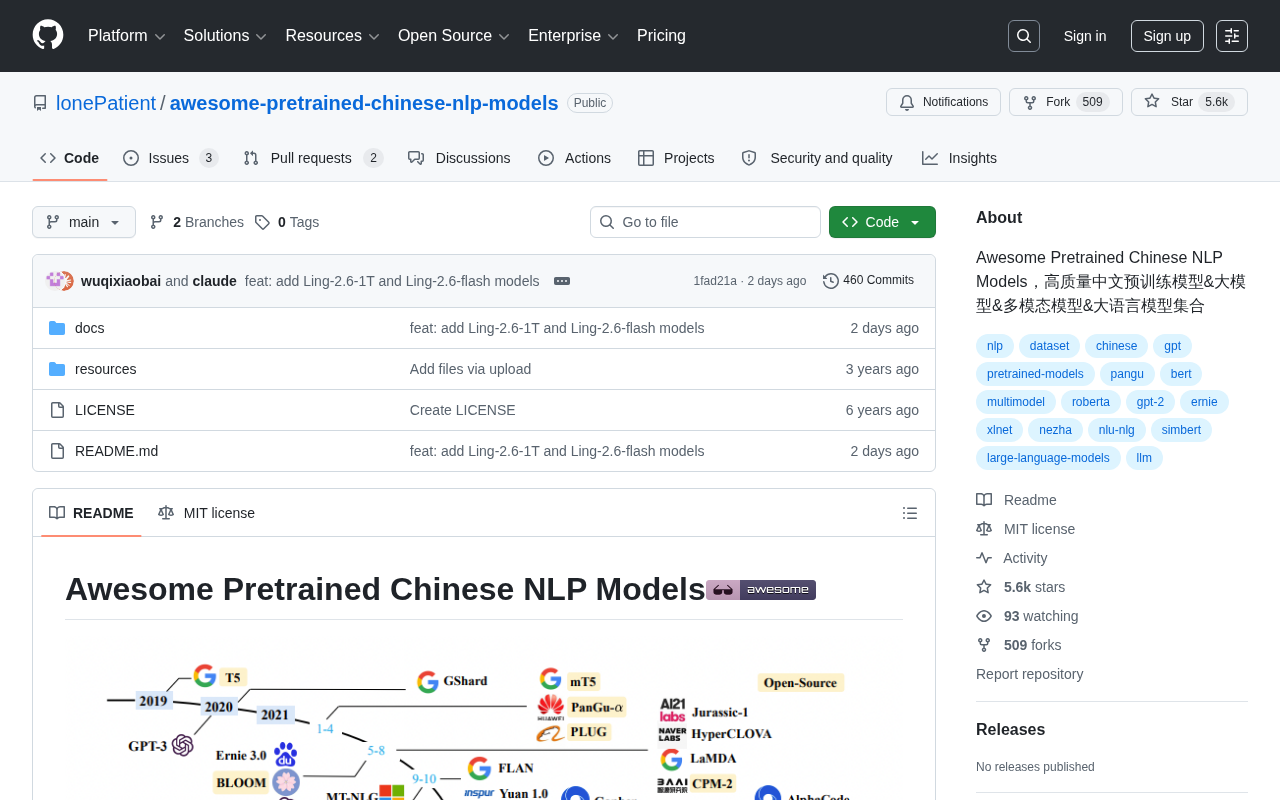View the 5.6k stars link
The image size is (1280, 800).
pos(1021,587)
